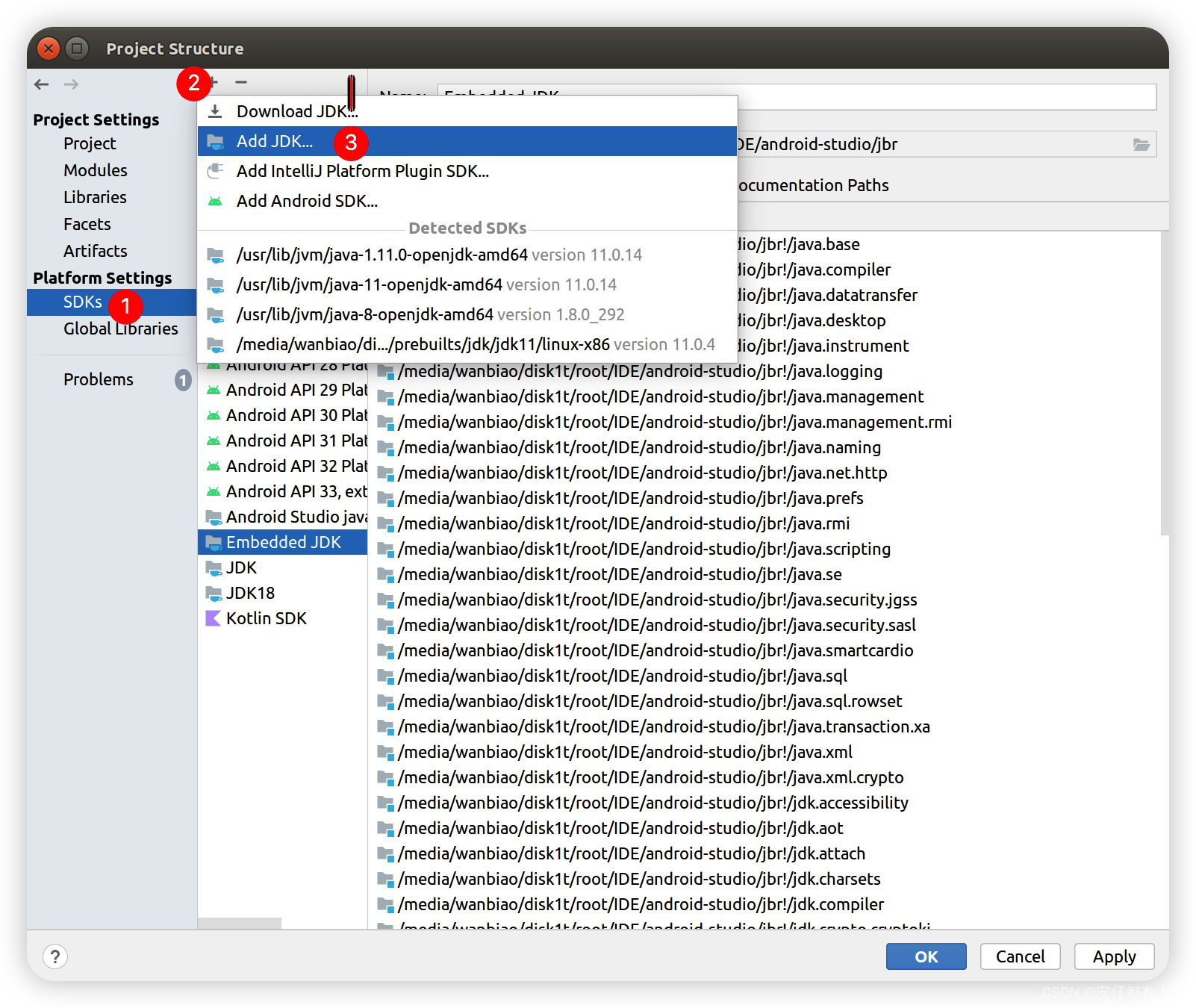
Task: Select Add Android SDK... entry
Action: (467, 201)
